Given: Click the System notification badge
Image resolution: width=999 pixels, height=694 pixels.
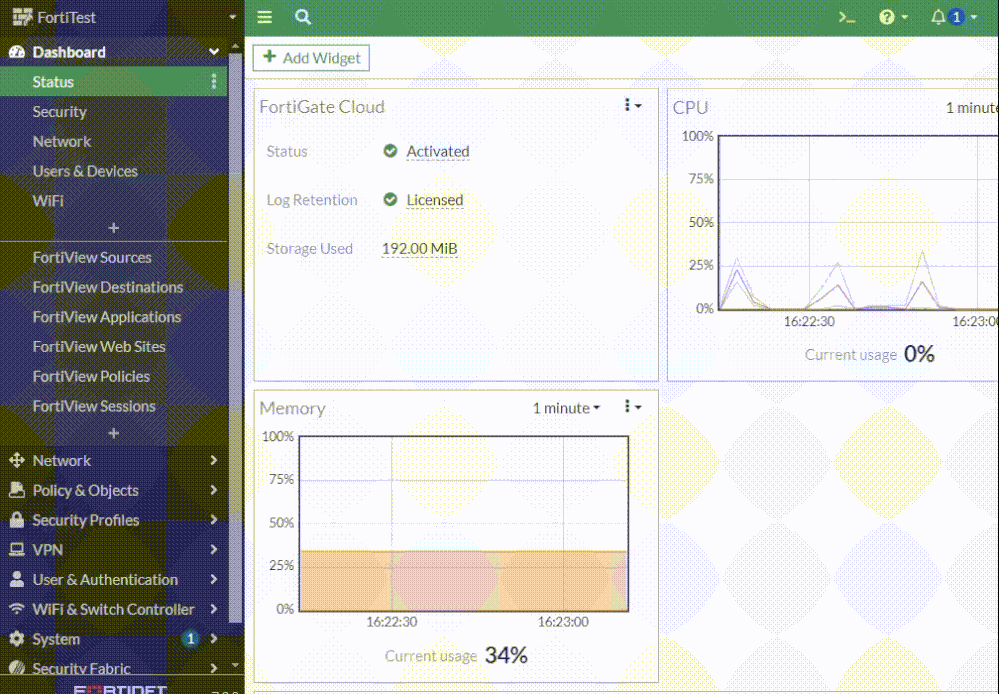Looking at the screenshot, I should point(190,638).
